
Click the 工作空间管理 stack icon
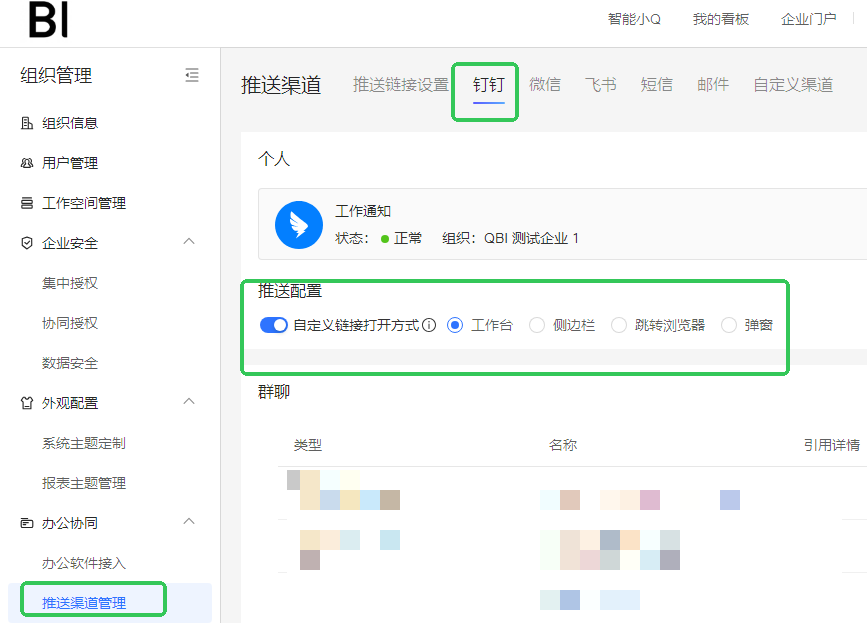[27, 203]
